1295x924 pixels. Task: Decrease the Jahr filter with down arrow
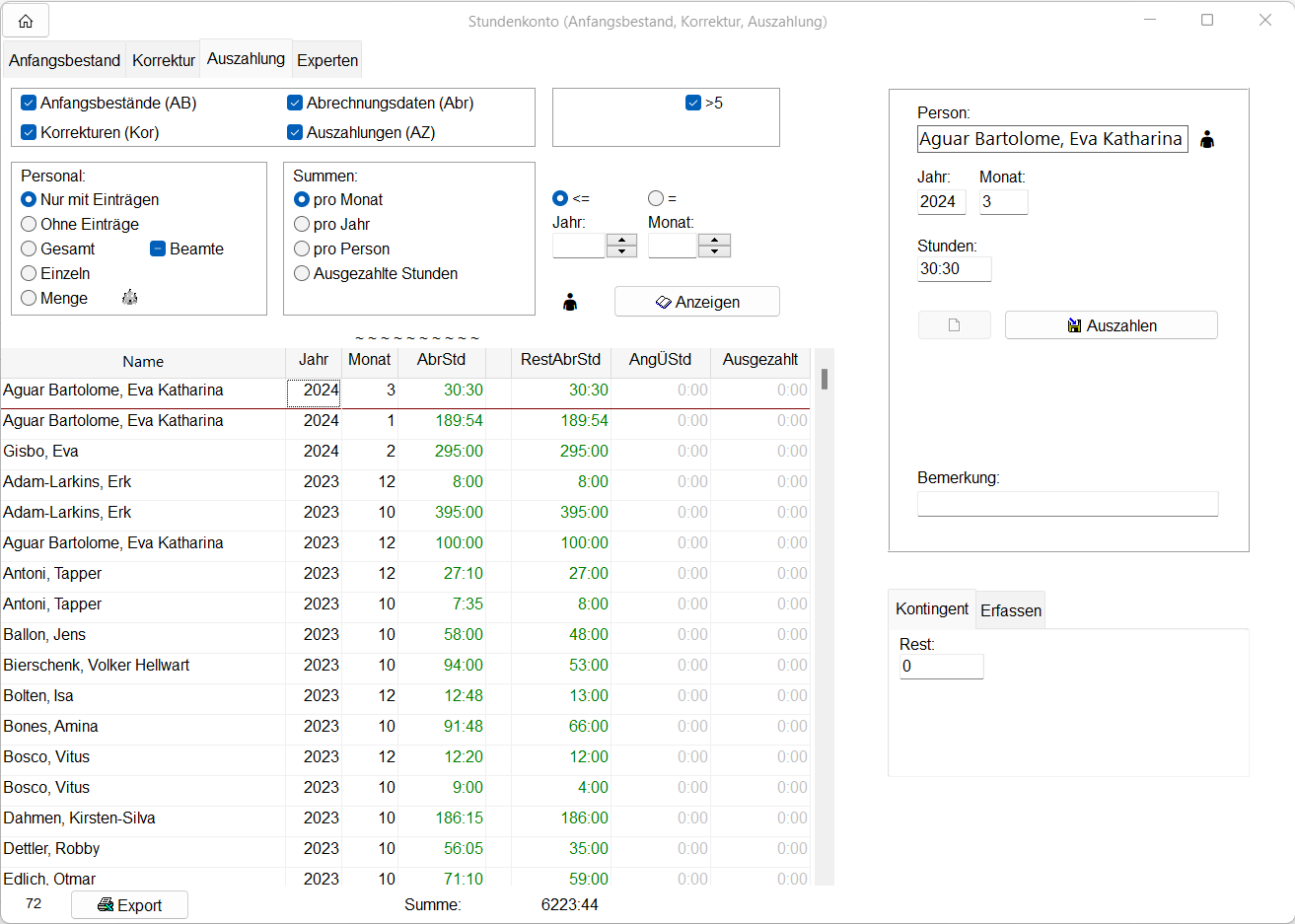[x=621, y=251]
